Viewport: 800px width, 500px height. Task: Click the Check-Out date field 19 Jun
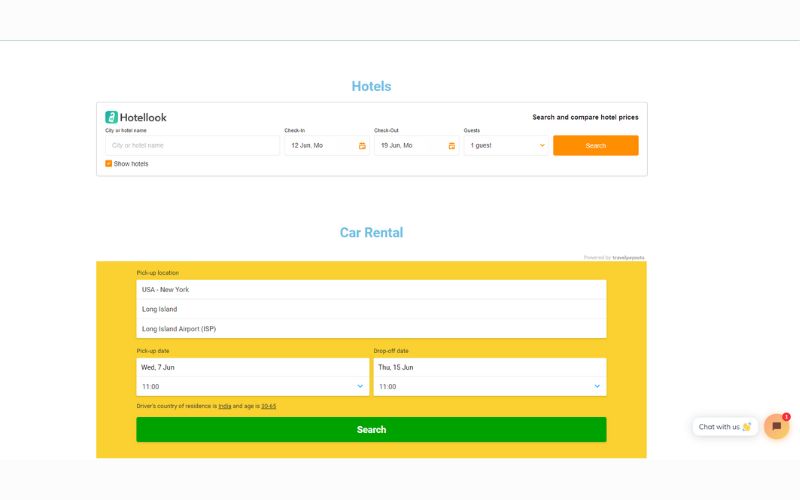pyautogui.click(x=416, y=145)
